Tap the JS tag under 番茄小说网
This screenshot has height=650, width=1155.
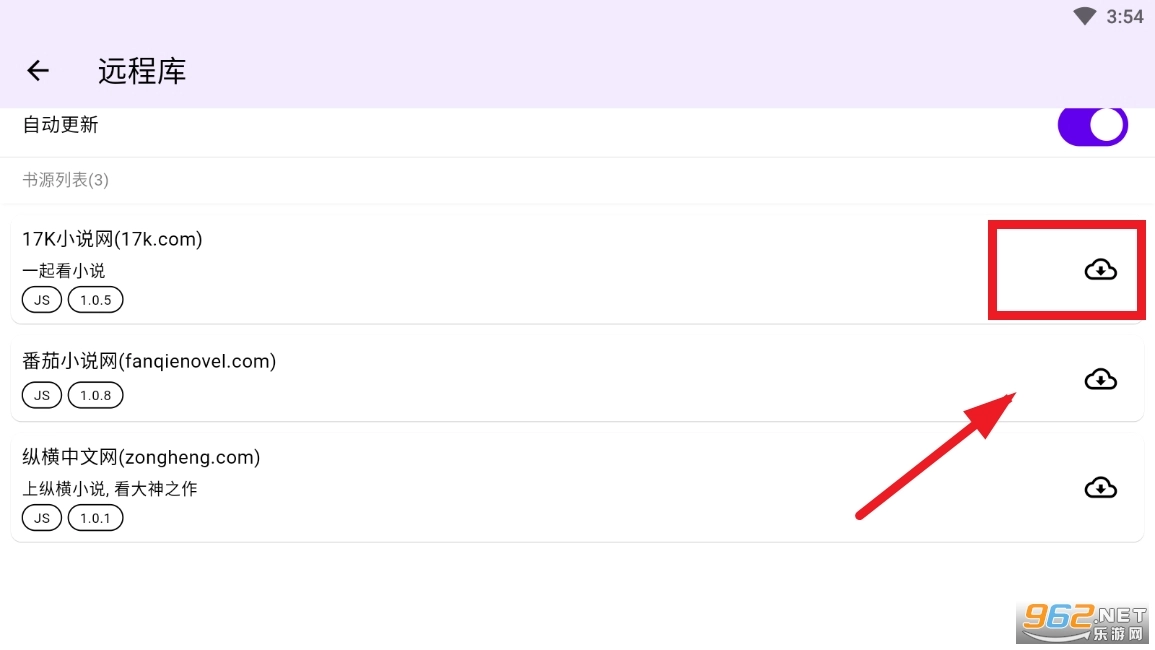[42, 395]
